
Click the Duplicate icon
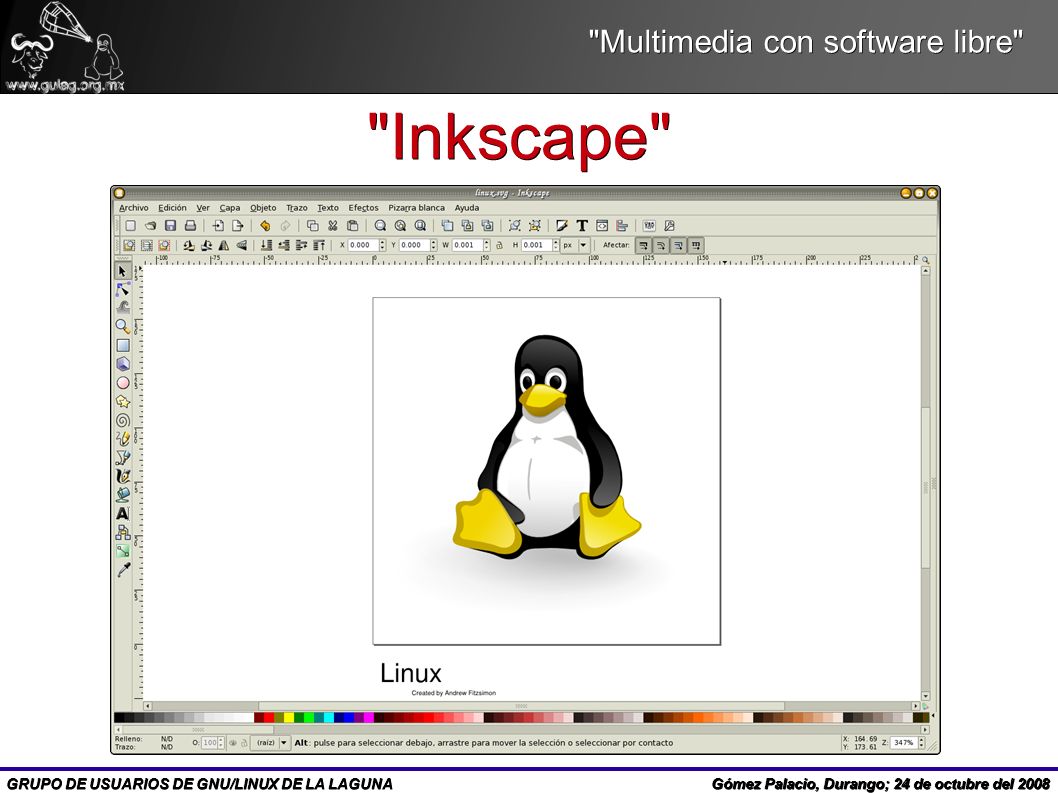tap(447, 225)
